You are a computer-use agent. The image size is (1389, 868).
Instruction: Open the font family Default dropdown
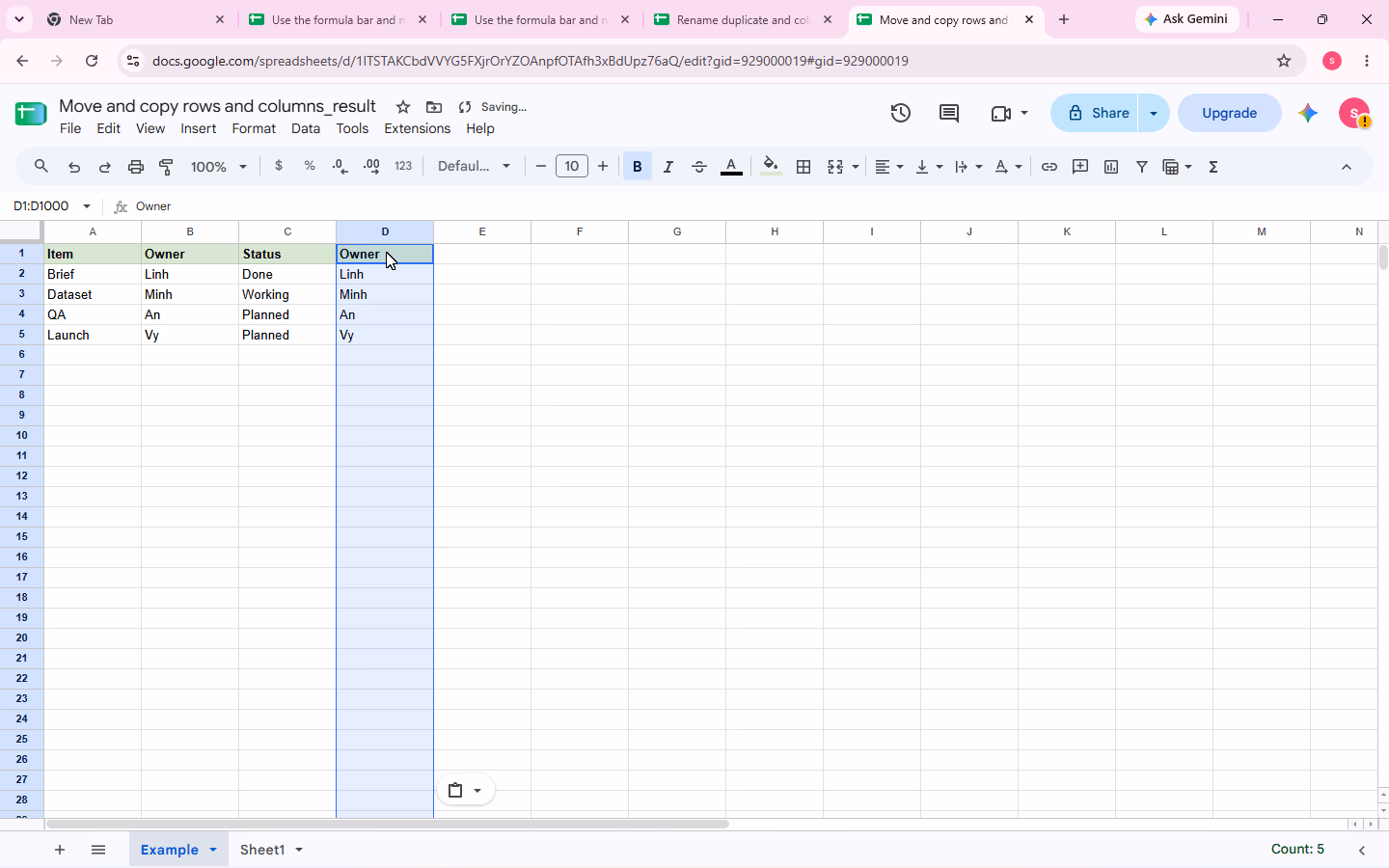pos(474,167)
